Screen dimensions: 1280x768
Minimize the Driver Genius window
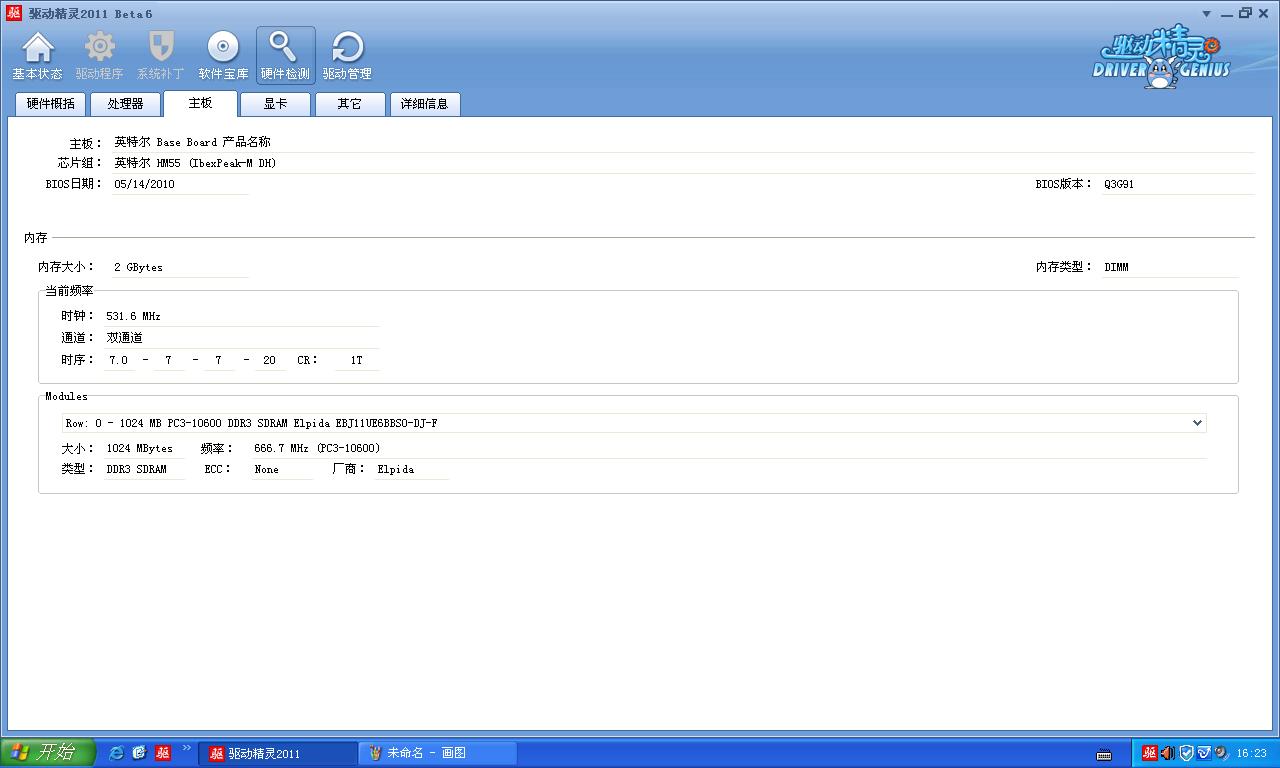[x=1227, y=13]
